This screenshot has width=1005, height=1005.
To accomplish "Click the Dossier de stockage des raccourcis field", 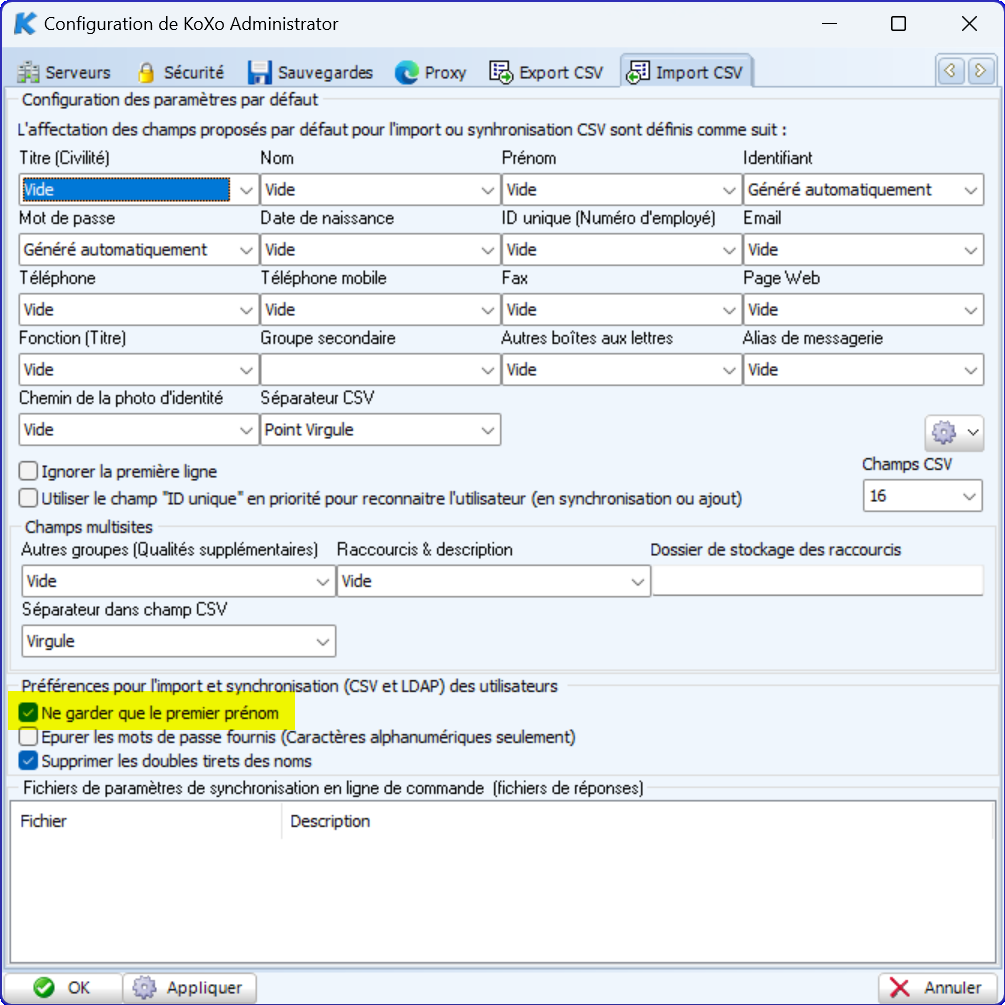I will (x=817, y=581).
